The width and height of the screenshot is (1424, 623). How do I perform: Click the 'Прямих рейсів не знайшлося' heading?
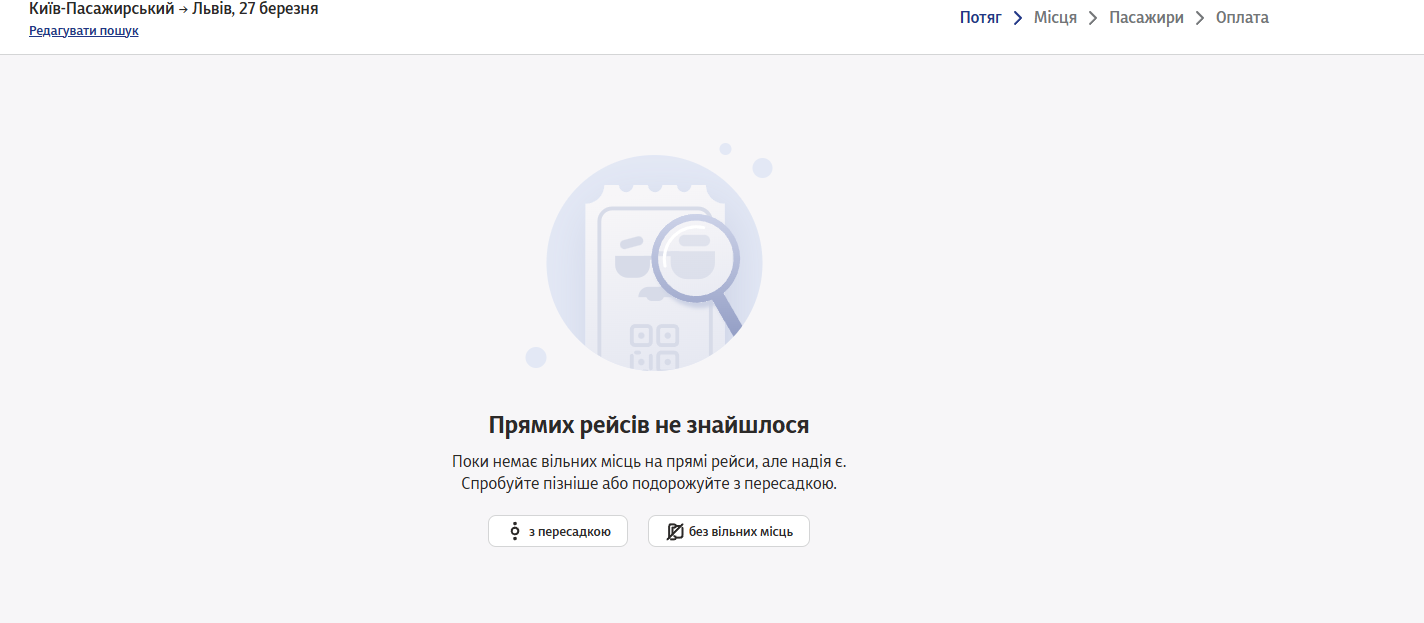[649, 425]
